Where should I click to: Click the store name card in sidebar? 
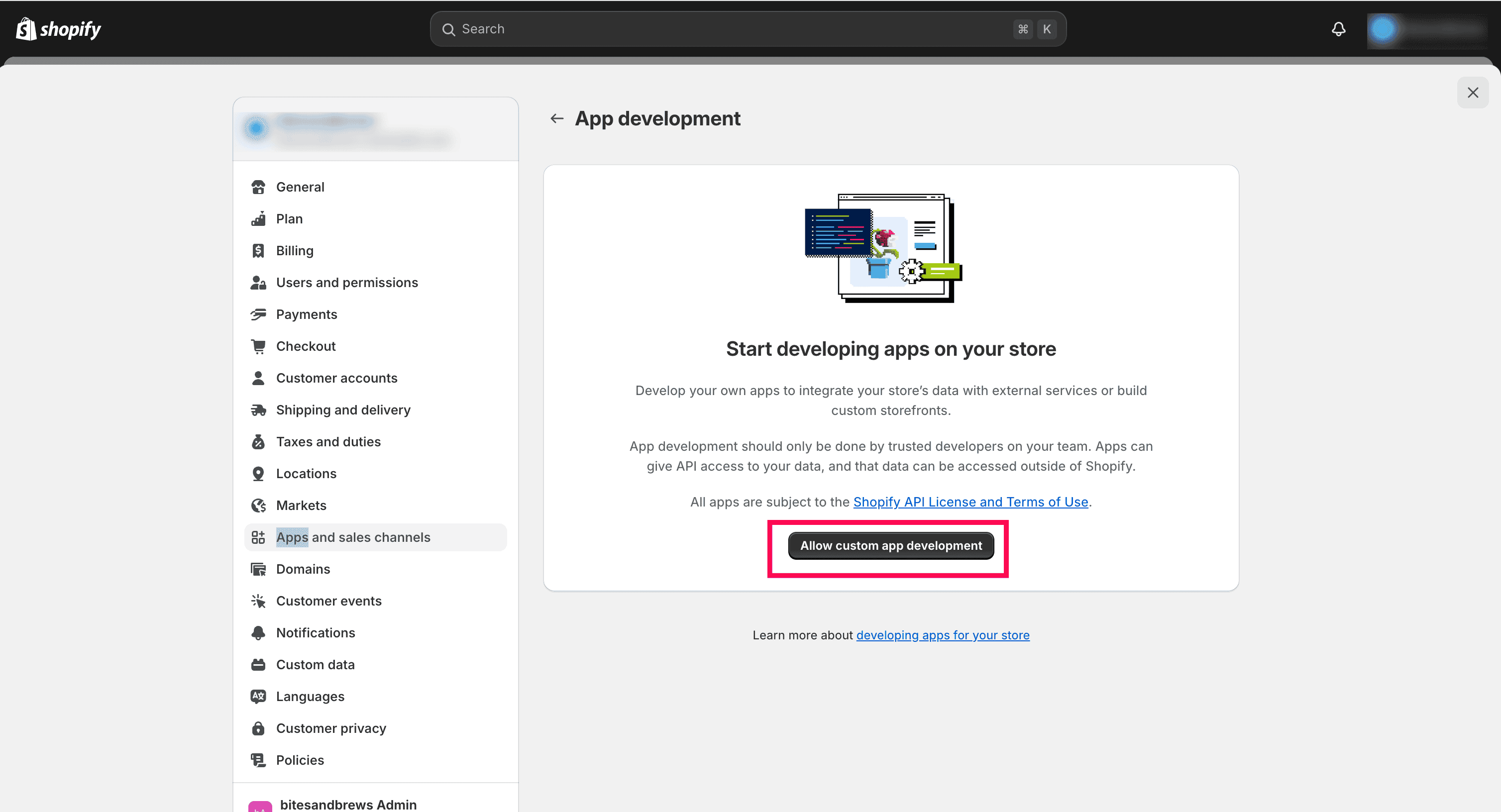coord(375,129)
